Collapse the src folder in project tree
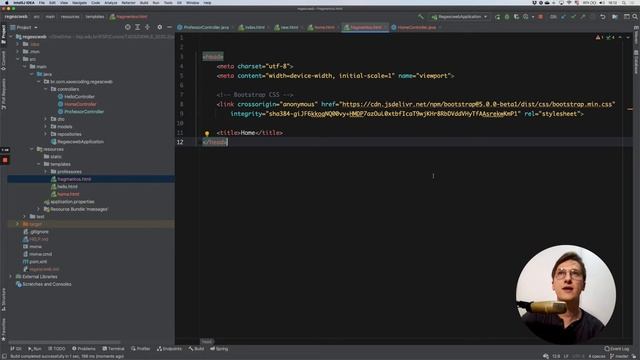This screenshot has width=640, height=360. coord(18,59)
